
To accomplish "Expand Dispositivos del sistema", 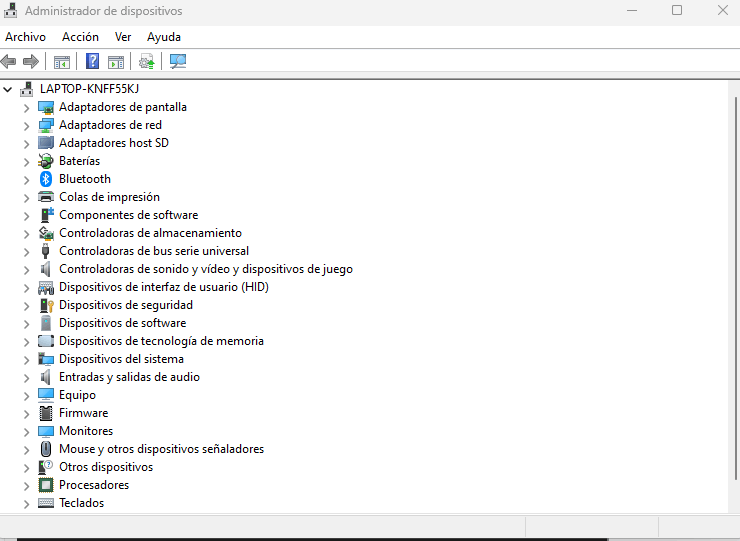I will 26,360.
